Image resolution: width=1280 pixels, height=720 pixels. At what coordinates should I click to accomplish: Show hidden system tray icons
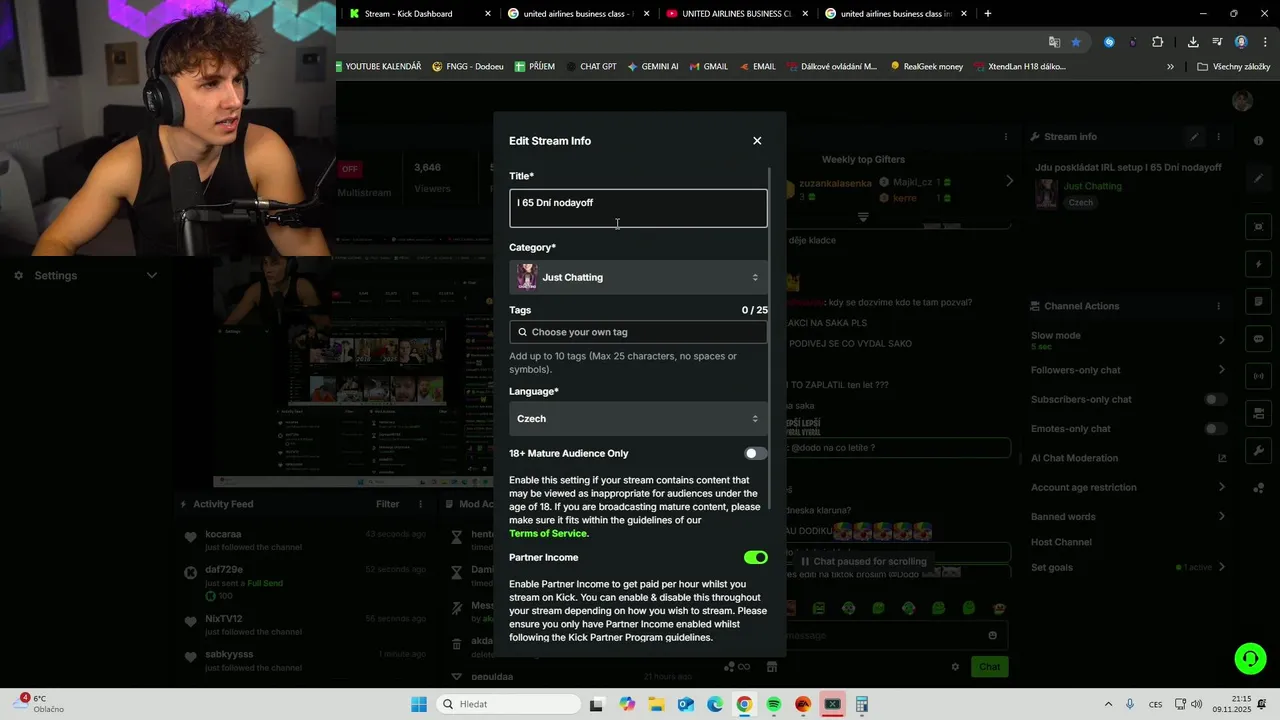click(1108, 704)
